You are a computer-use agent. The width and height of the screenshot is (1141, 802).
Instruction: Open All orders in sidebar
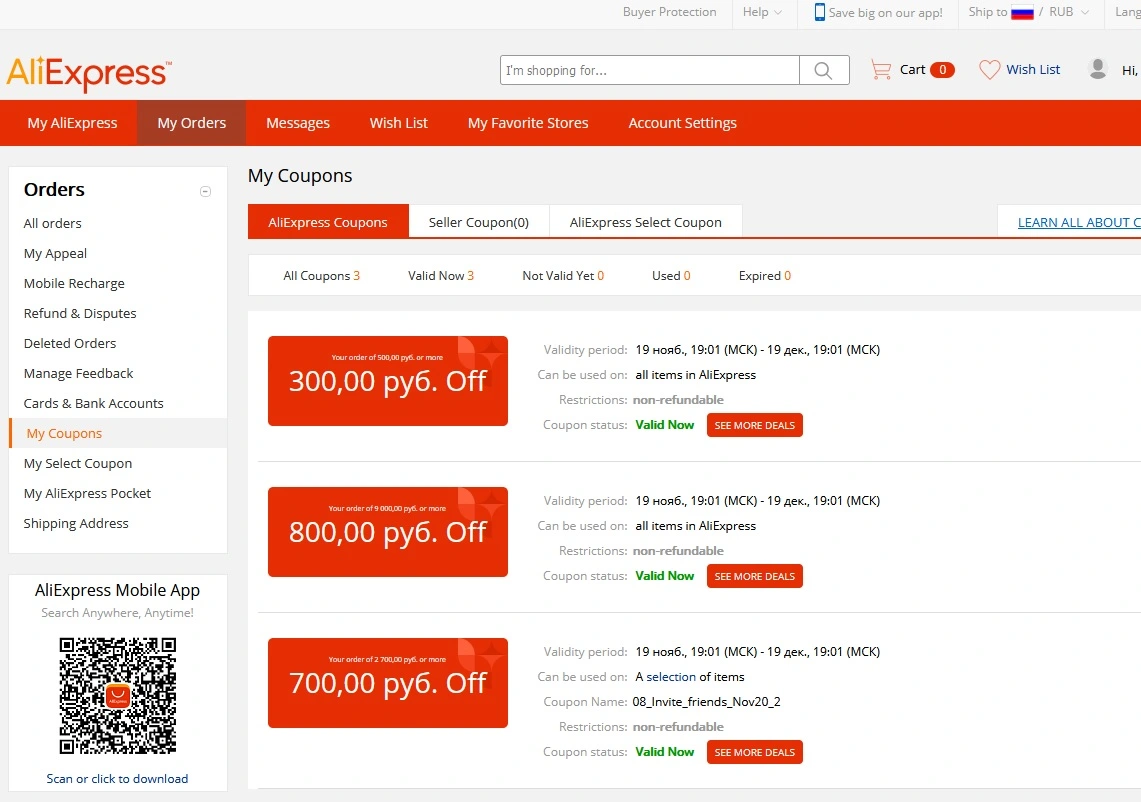(x=52, y=223)
